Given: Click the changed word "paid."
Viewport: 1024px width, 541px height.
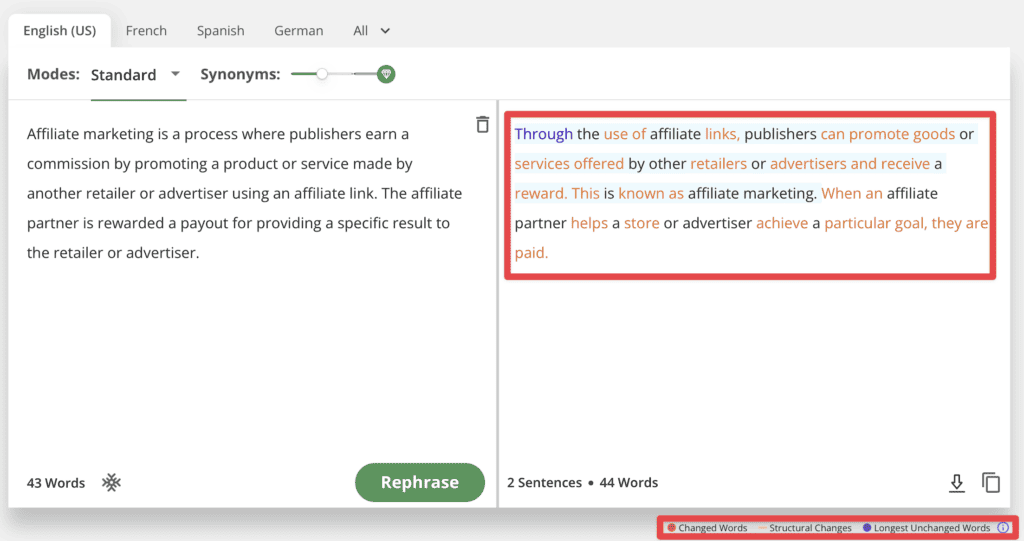Looking at the screenshot, I should tap(531, 253).
